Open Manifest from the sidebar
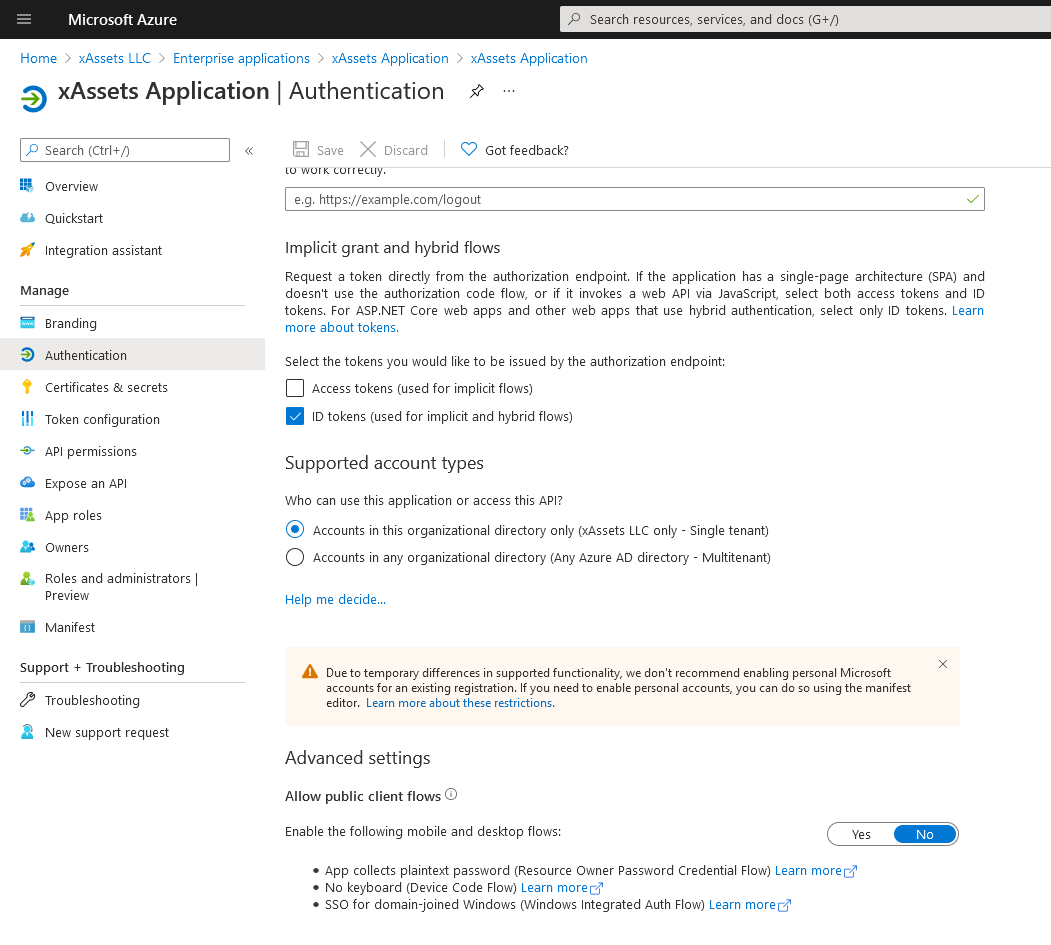Screen dimensions: 1051x945 70,627
